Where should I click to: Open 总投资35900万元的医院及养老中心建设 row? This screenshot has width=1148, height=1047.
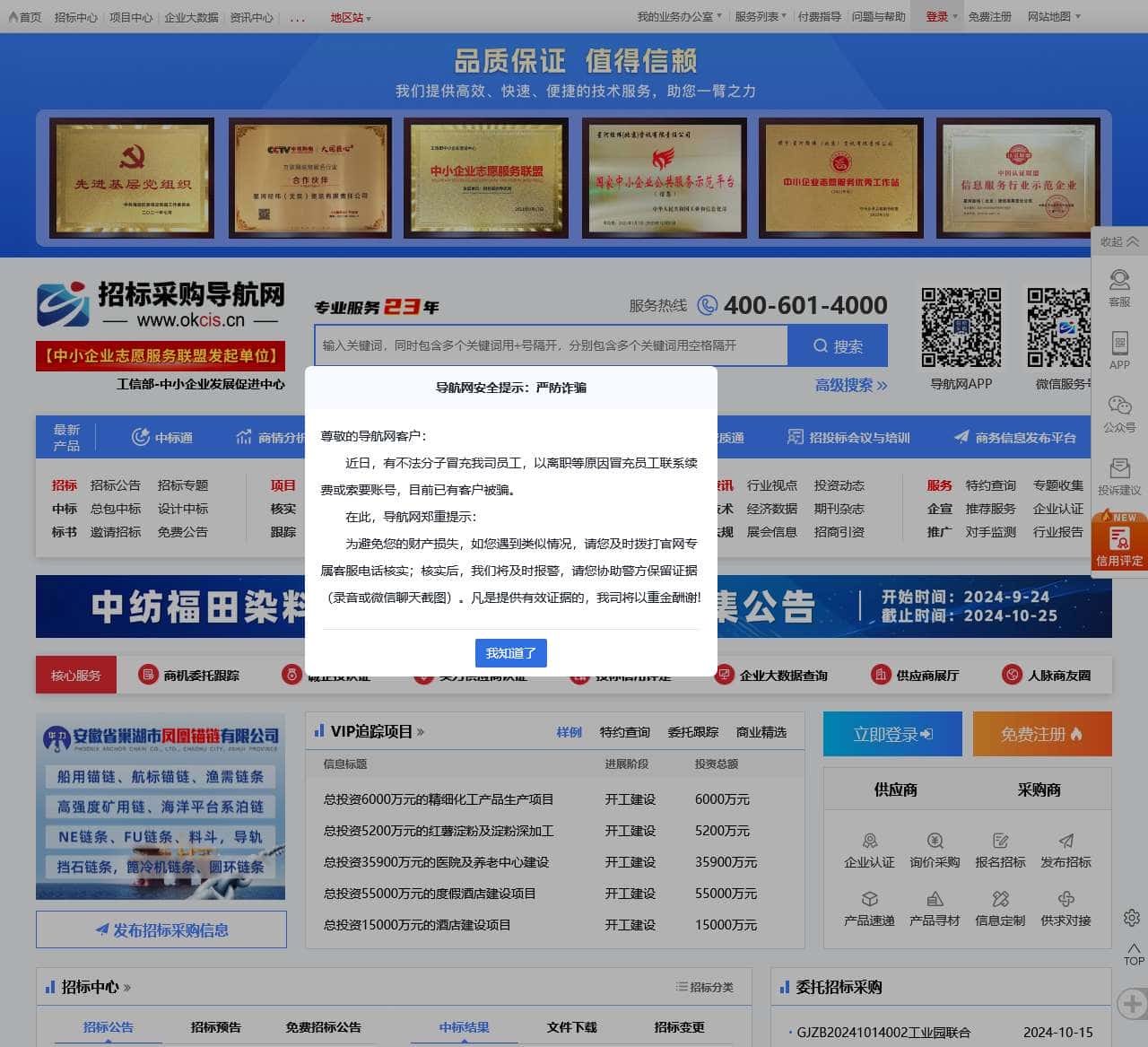click(436, 862)
